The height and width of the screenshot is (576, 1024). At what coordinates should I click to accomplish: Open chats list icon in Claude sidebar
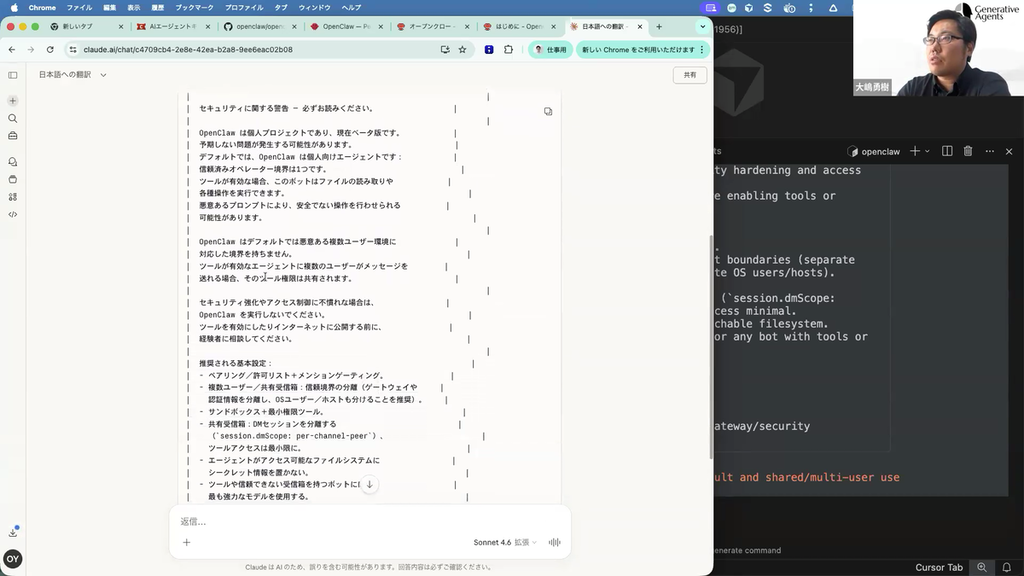pos(12,161)
